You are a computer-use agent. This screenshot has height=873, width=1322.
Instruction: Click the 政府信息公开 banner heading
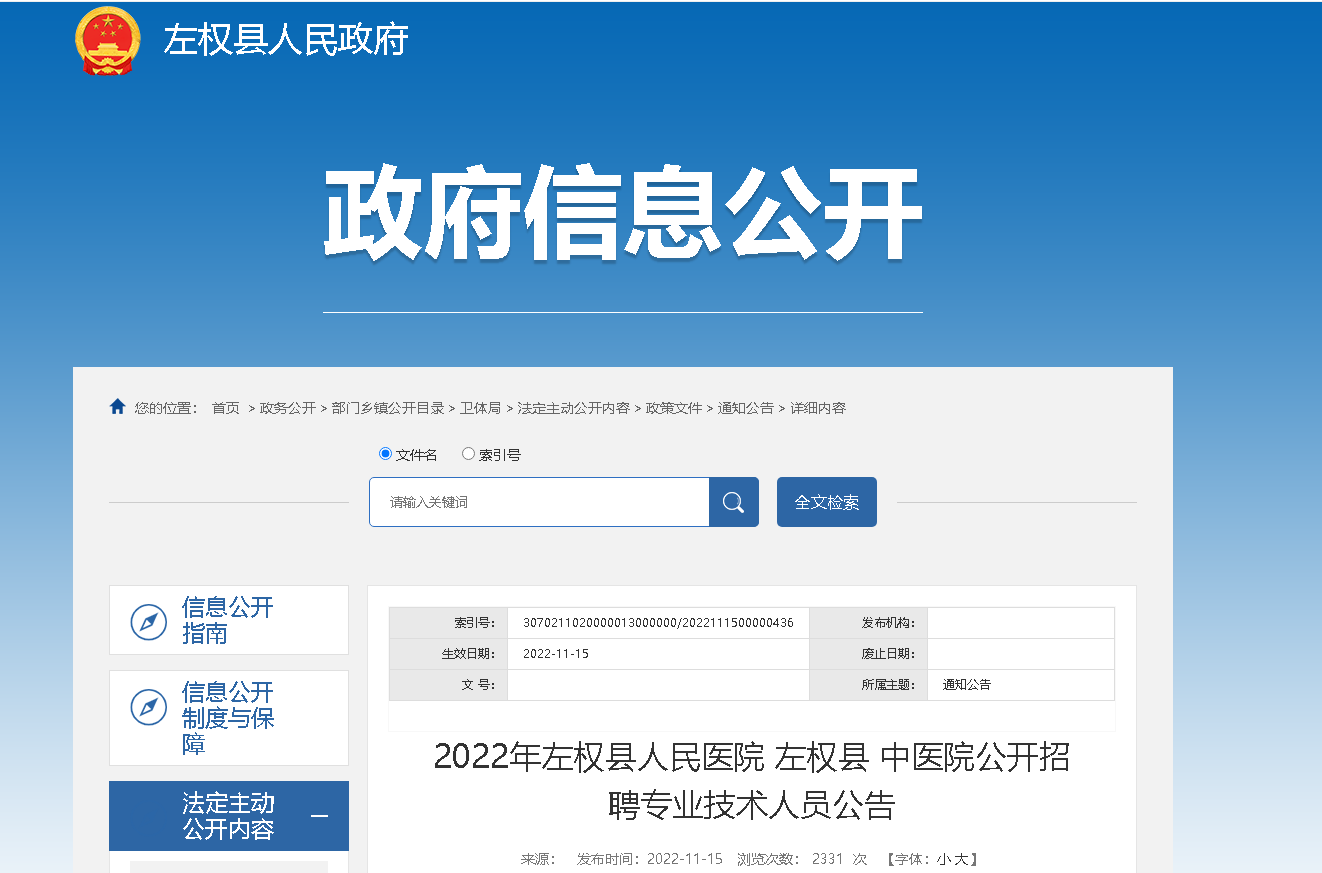pyautogui.click(x=622, y=214)
